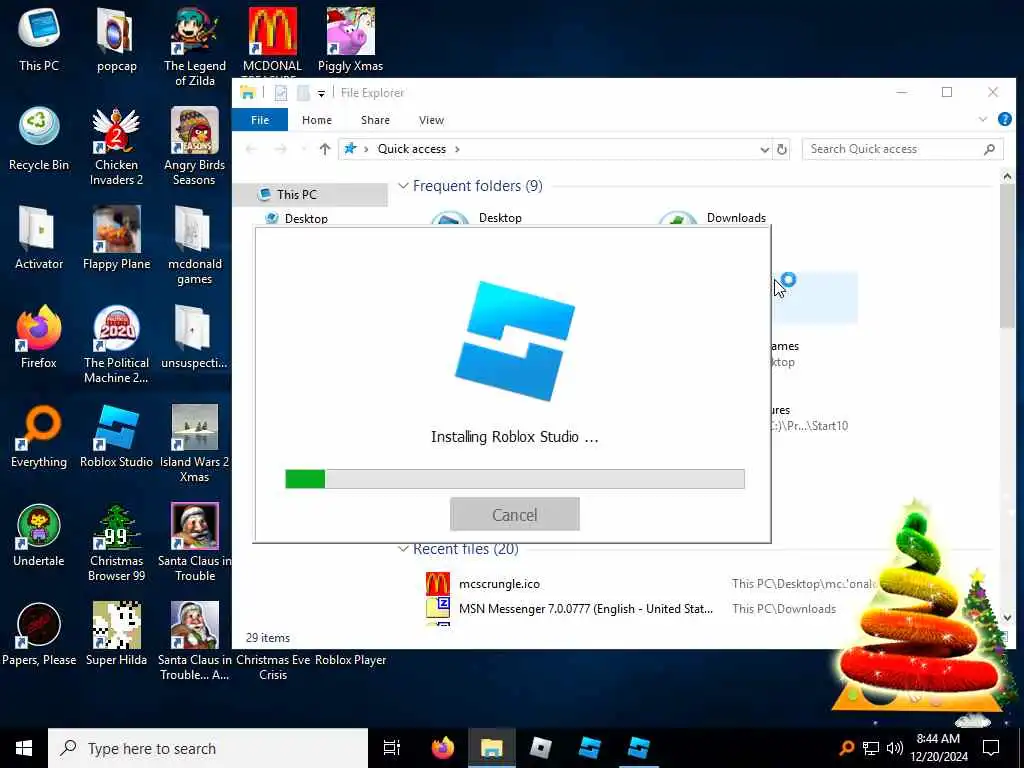Open mcdonald games folder
The width and height of the screenshot is (1024, 768).
[x=195, y=245]
